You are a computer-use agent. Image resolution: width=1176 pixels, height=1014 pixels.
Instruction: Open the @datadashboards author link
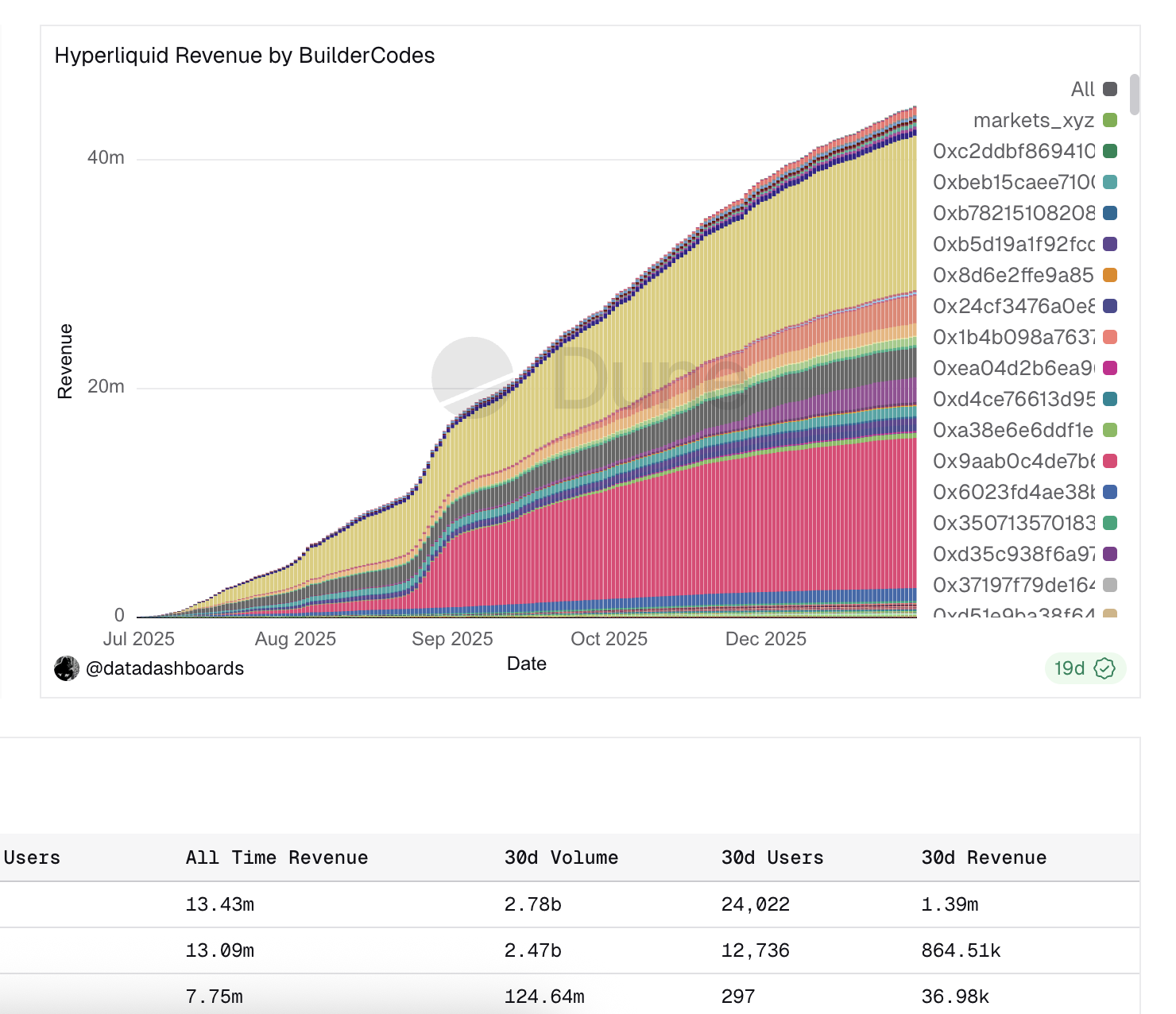[164, 668]
